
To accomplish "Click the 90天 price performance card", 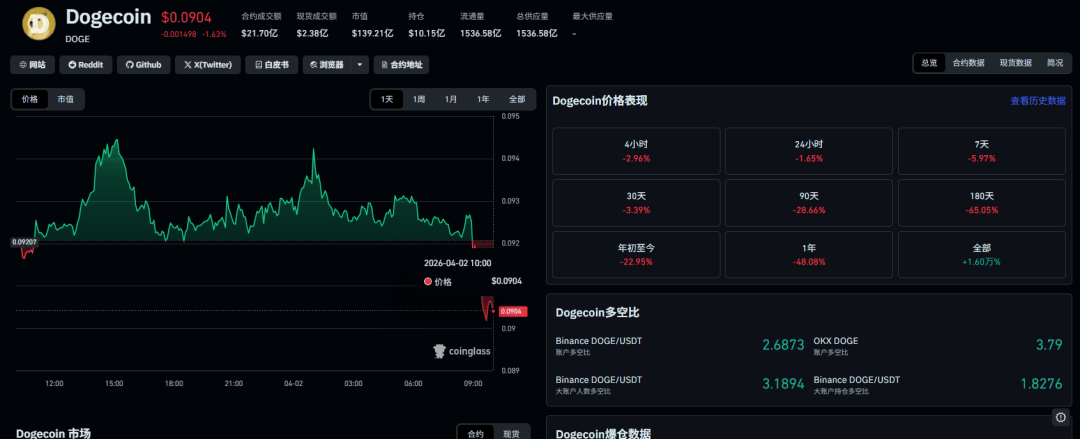I will point(808,203).
